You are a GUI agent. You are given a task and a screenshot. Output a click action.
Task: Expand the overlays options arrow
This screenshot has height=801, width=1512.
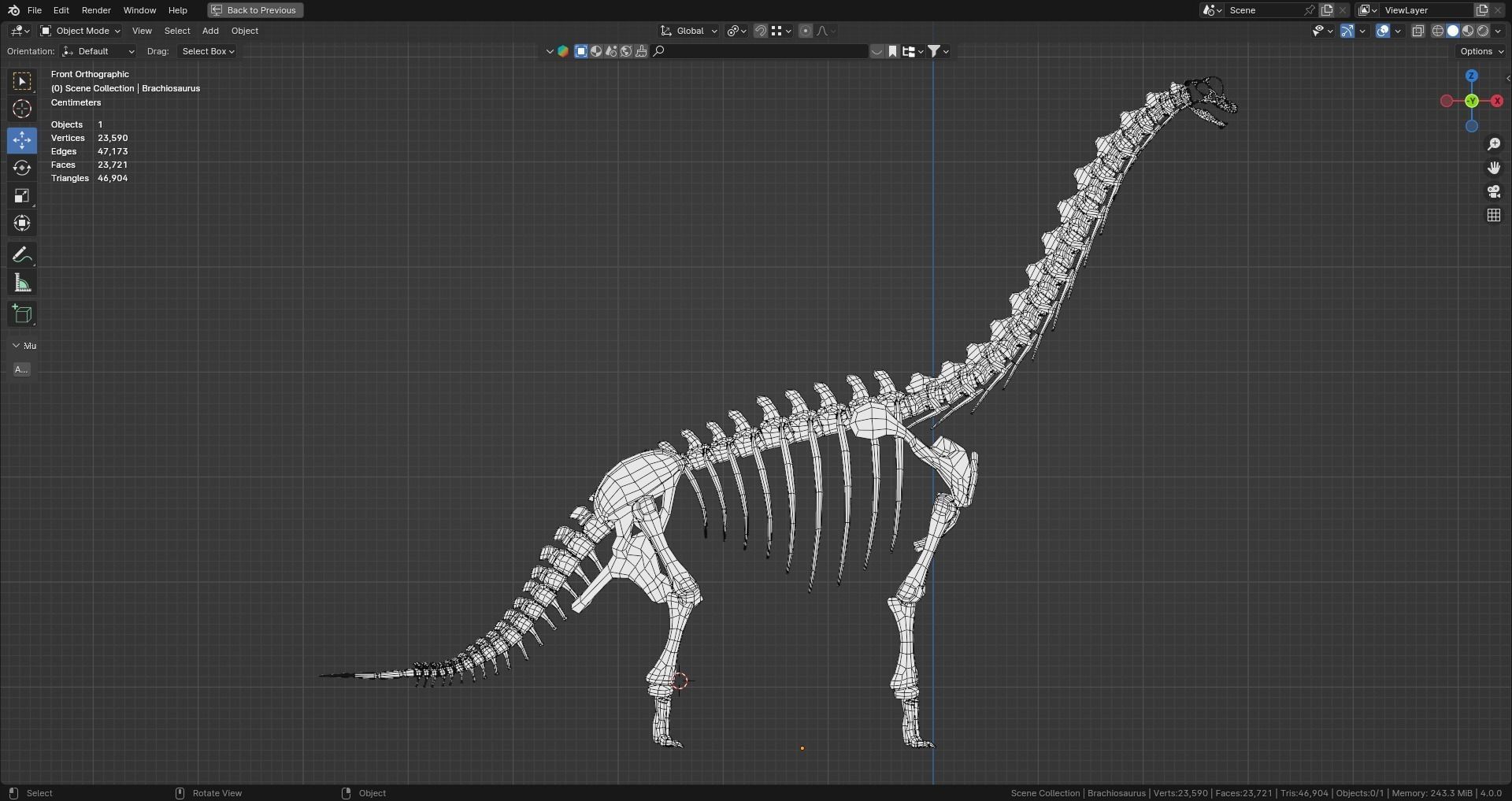point(1398,31)
